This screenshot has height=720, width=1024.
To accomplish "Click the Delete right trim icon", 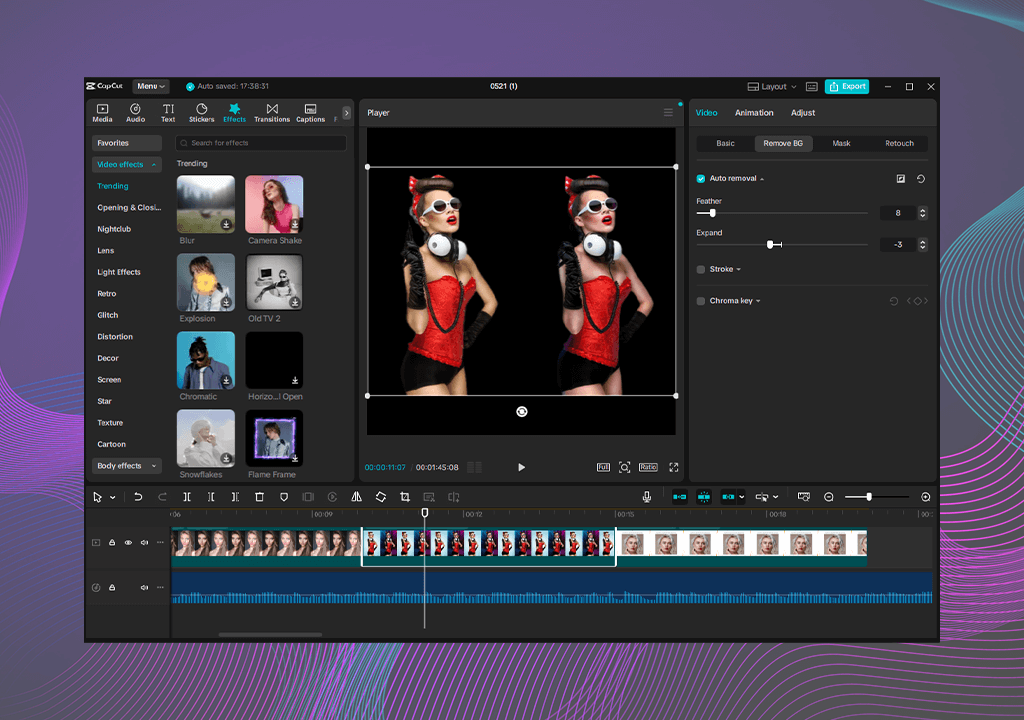I will [x=235, y=497].
